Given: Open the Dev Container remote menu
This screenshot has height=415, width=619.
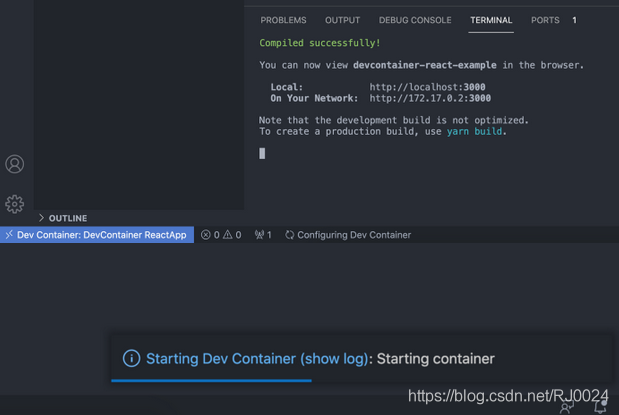Looking at the screenshot, I should click(97, 235).
